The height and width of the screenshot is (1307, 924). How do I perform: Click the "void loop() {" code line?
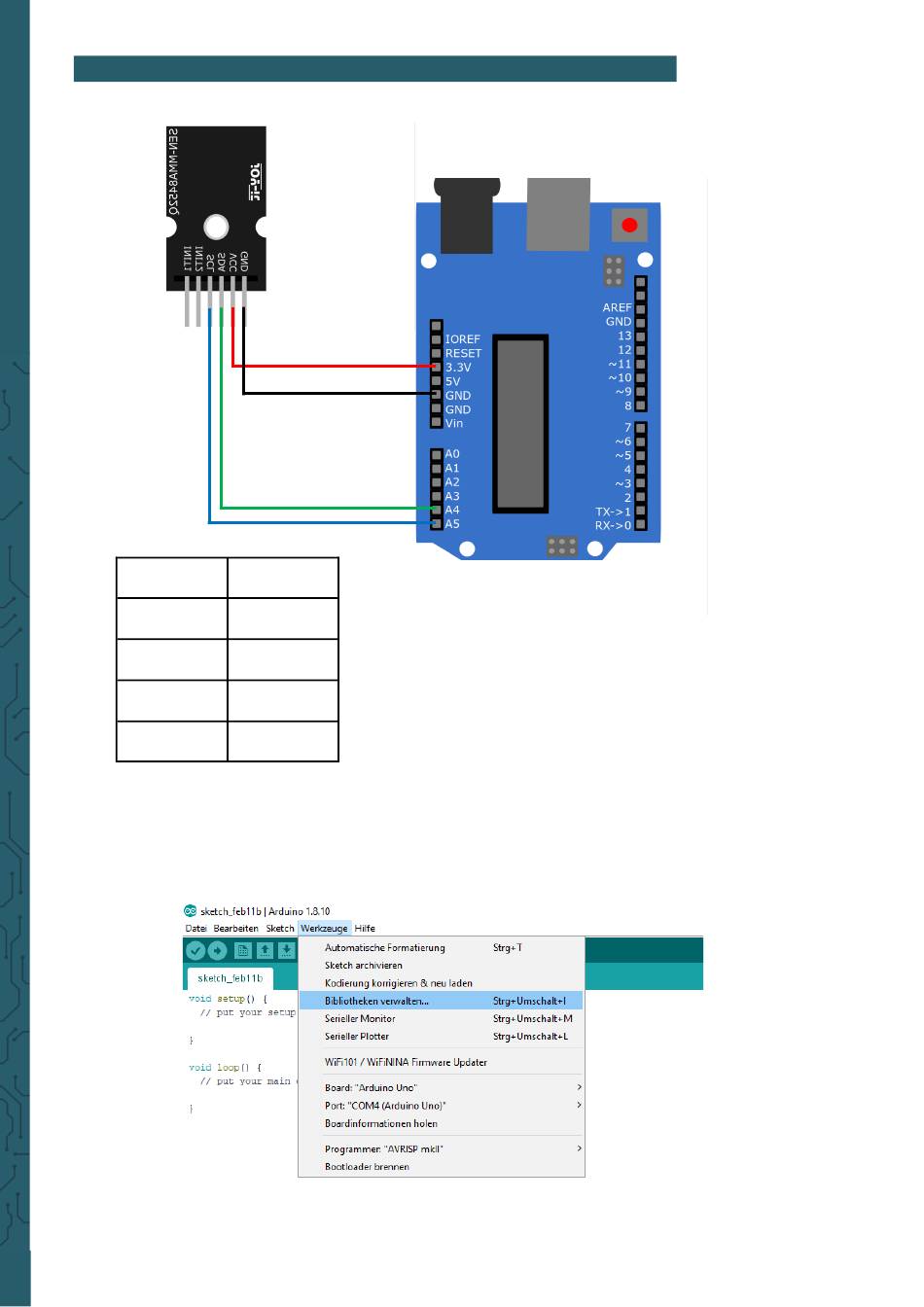coord(225,1068)
